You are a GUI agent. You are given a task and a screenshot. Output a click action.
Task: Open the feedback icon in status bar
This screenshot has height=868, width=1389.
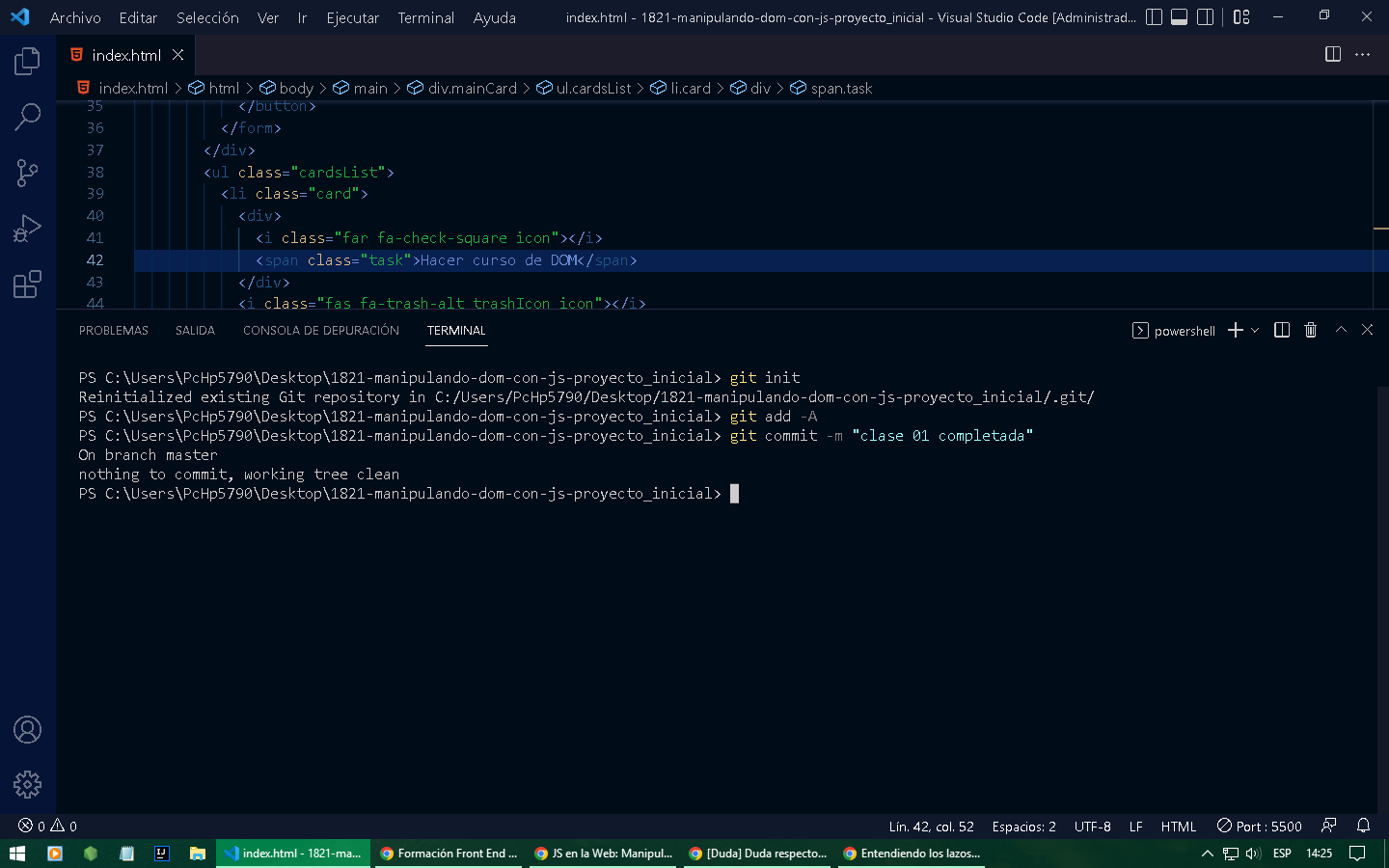pos(1329,826)
